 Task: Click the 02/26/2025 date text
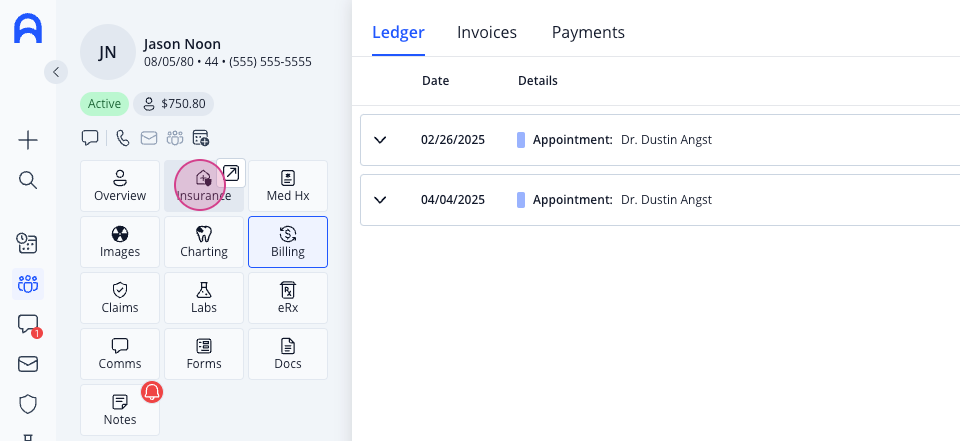pyautogui.click(x=453, y=140)
